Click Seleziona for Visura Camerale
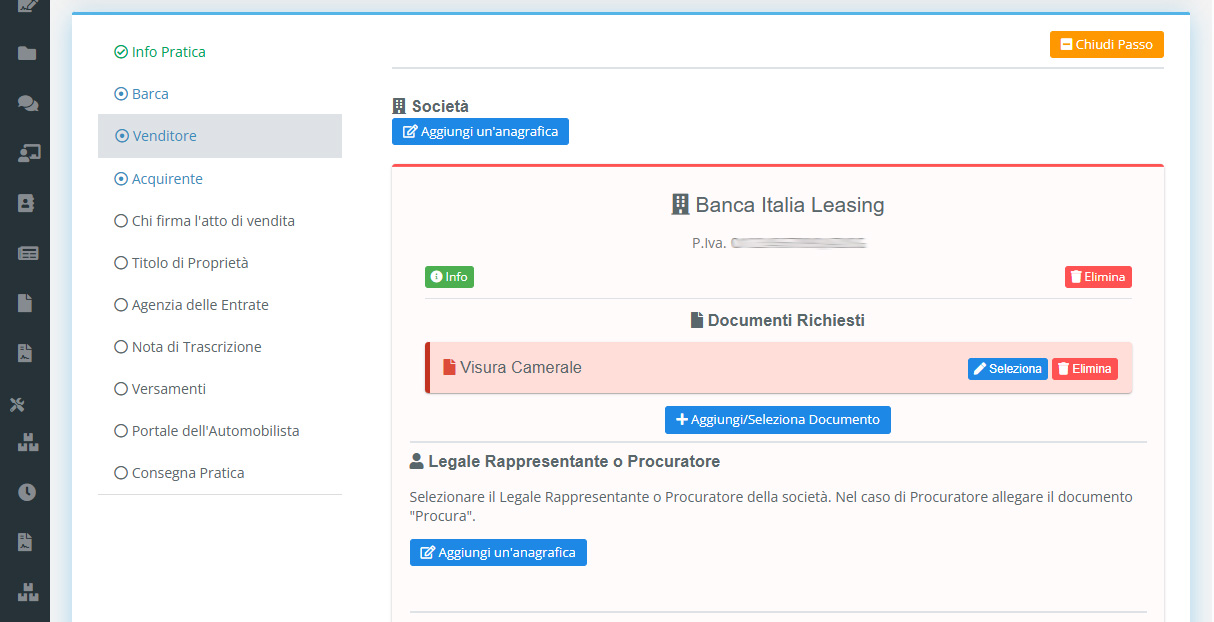 [1008, 369]
